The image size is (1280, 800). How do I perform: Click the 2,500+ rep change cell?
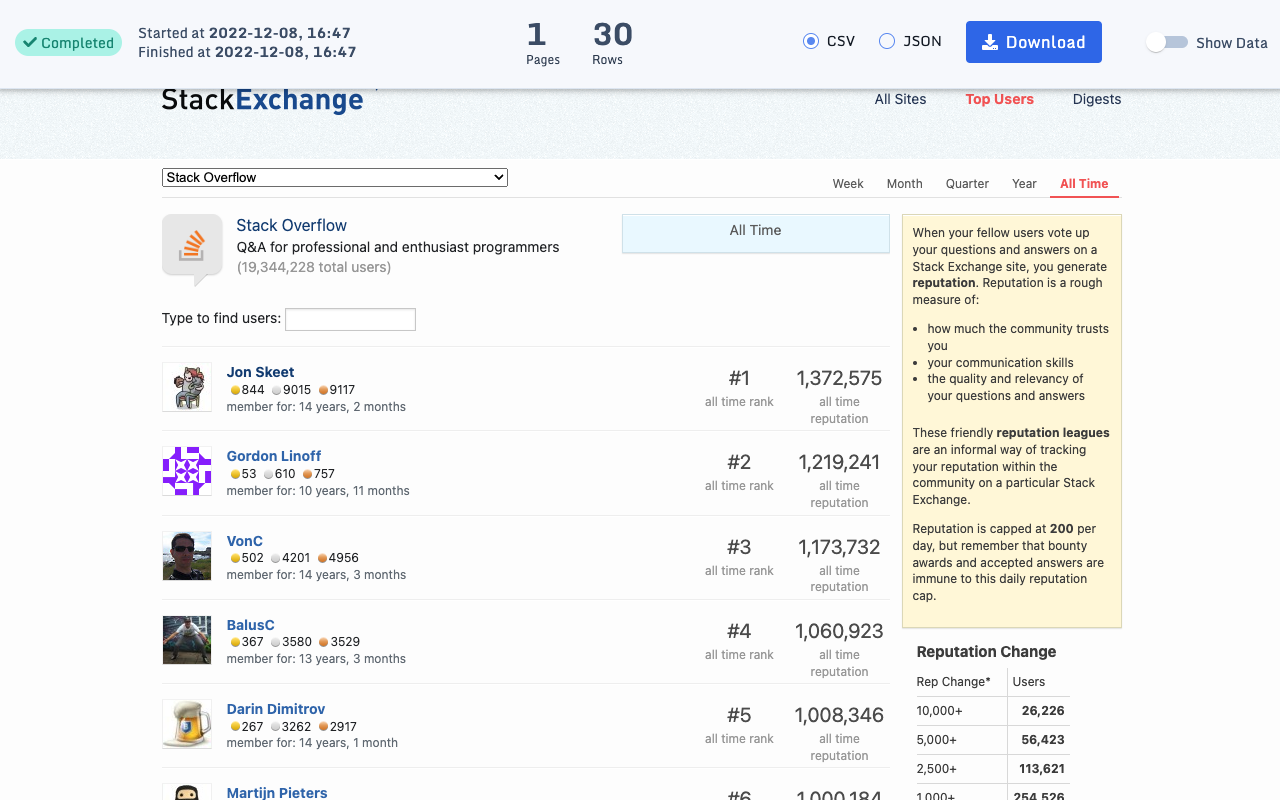coord(961,769)
